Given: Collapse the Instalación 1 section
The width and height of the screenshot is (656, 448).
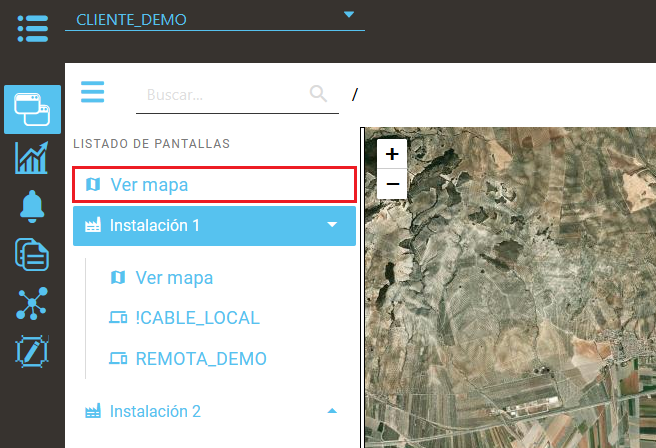Looking at the screenshot, I should click(x=333, y=226).
